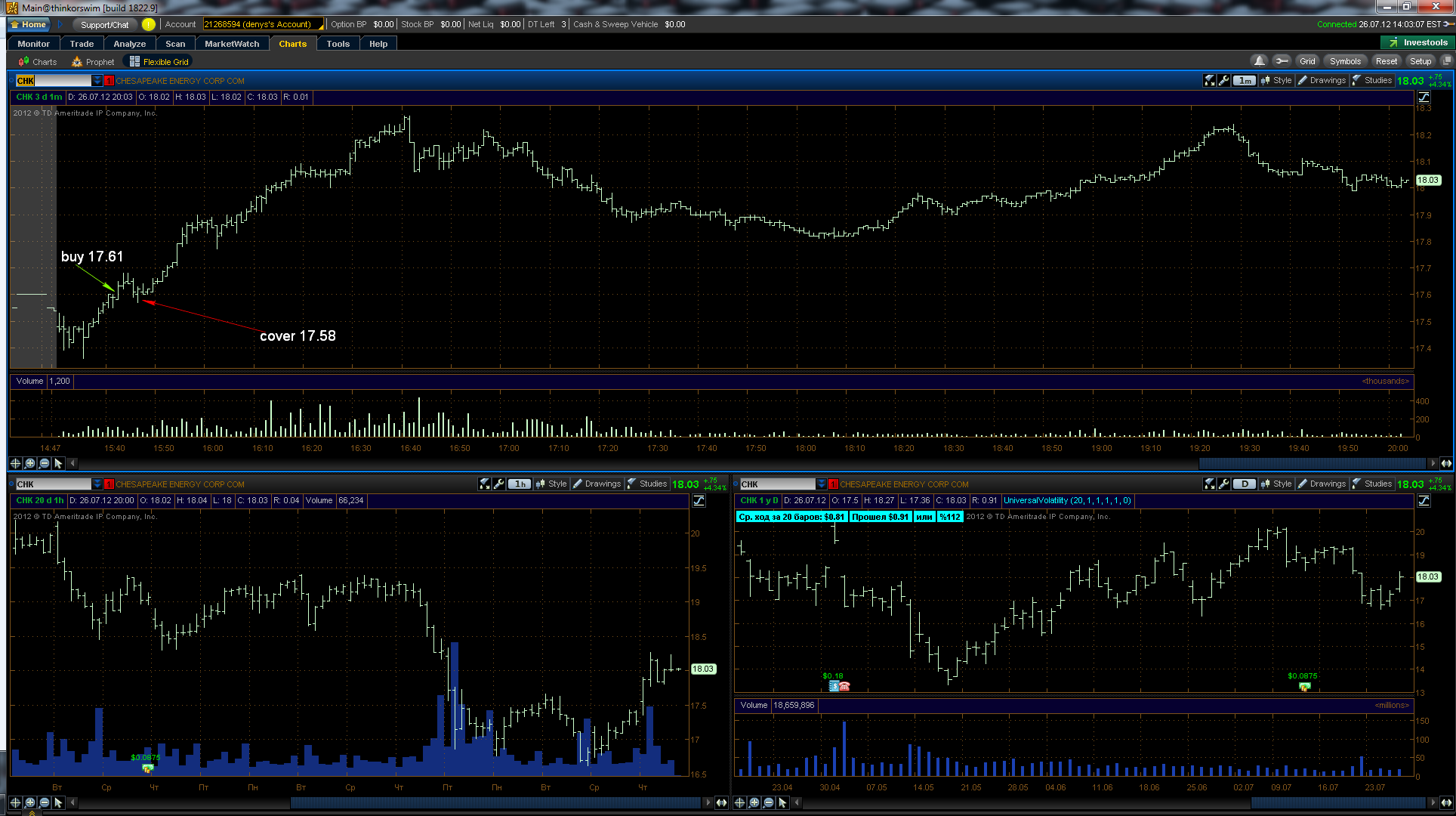Open the 1h chart's study-filter flask icon
1456x816 pixels.
coord(484,484)
